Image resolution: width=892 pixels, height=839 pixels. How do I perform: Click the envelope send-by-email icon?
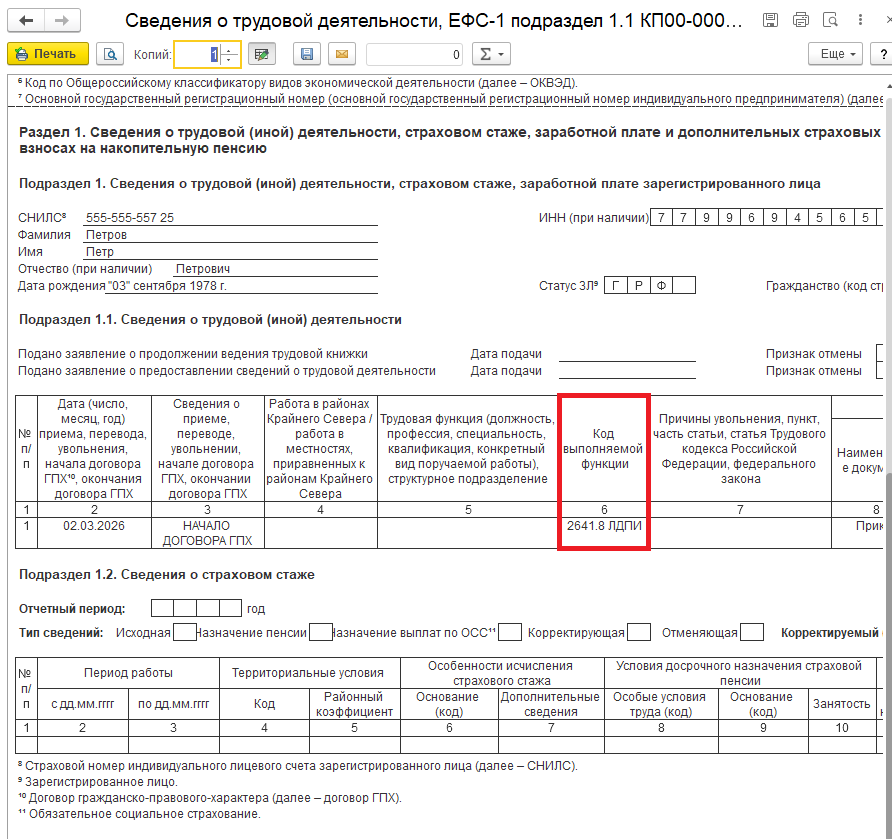coord(342,54)
